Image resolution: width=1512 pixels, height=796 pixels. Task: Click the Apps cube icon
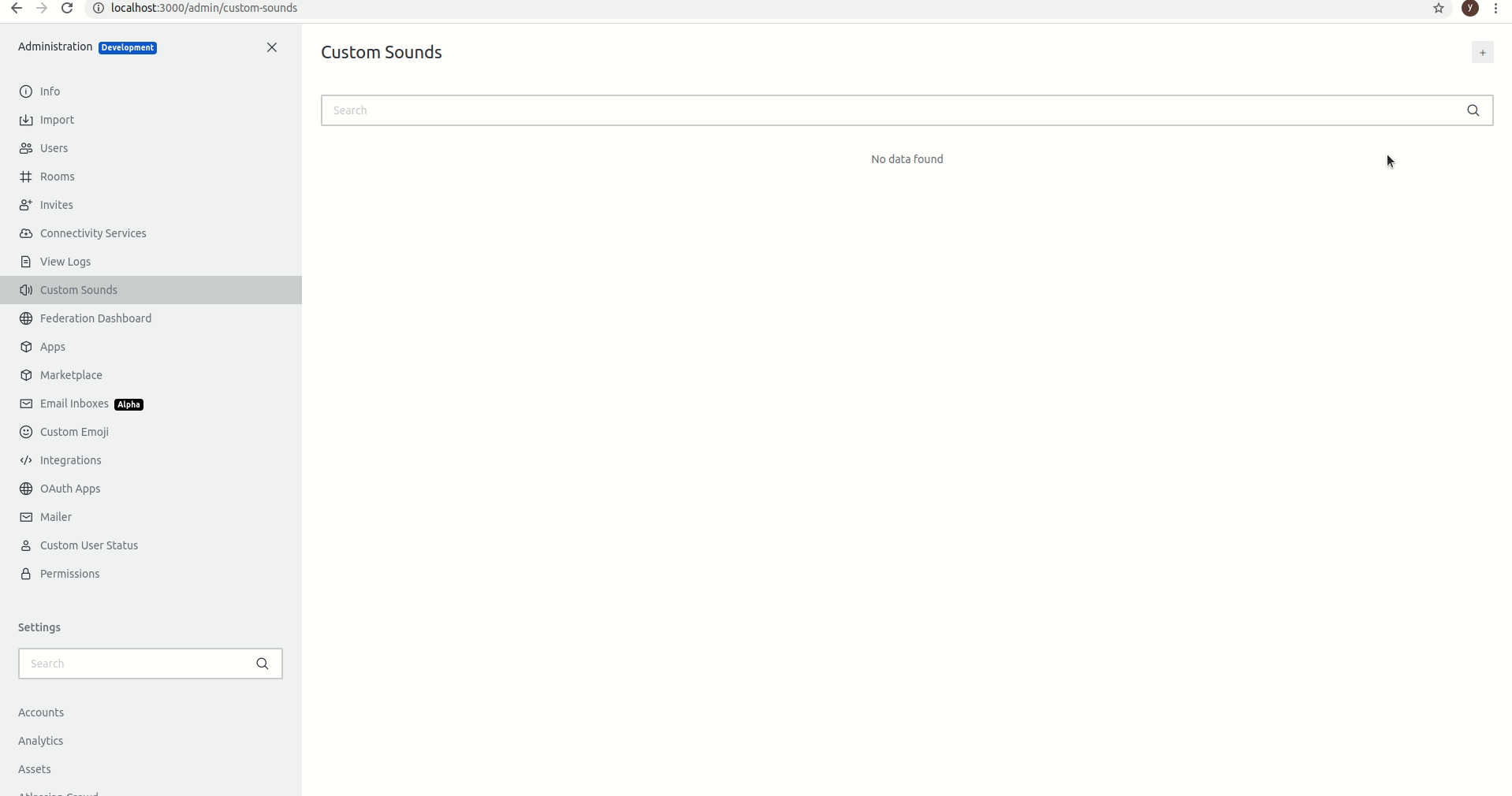[26, 347]
